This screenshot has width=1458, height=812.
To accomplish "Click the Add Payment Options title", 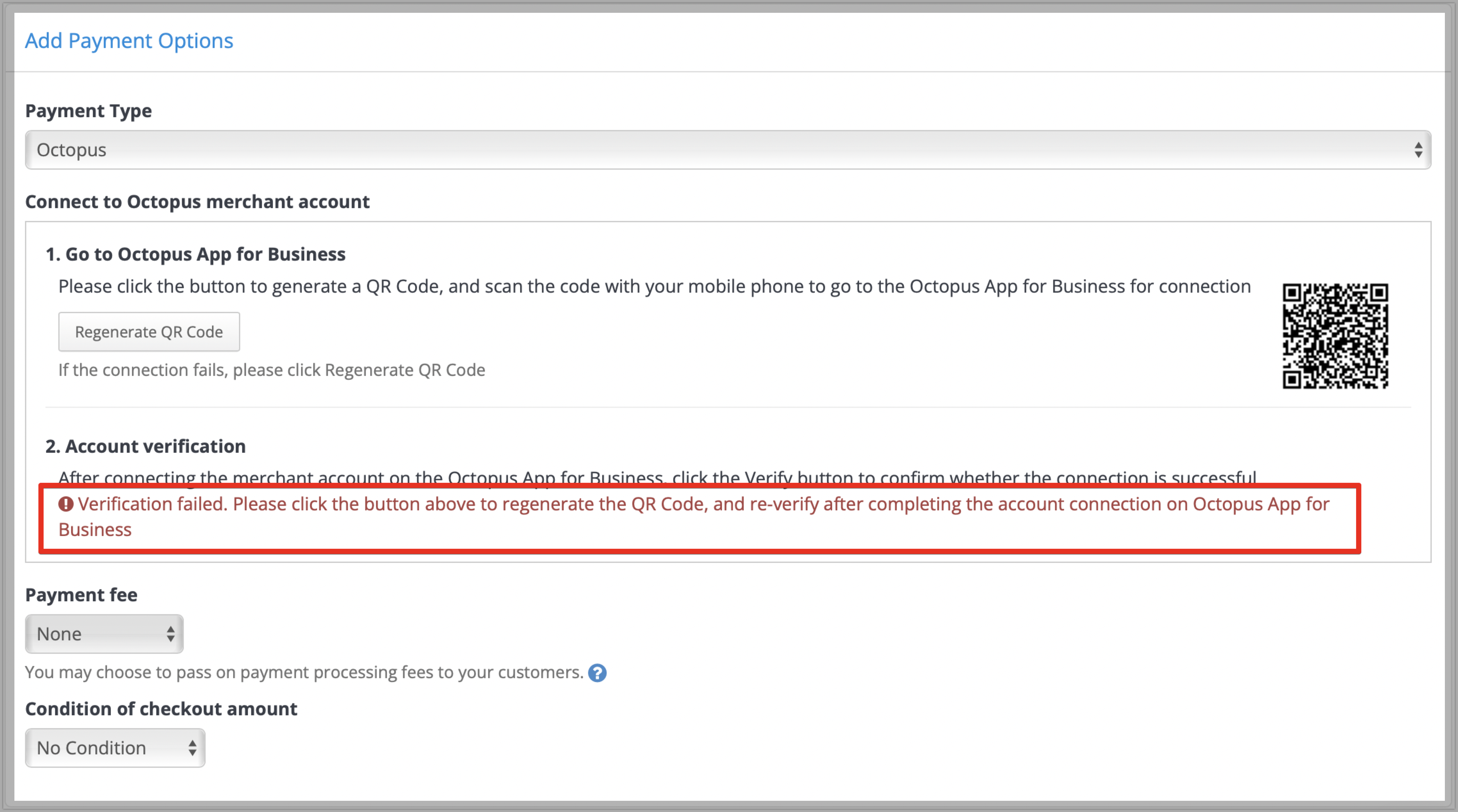I will 129,41.
